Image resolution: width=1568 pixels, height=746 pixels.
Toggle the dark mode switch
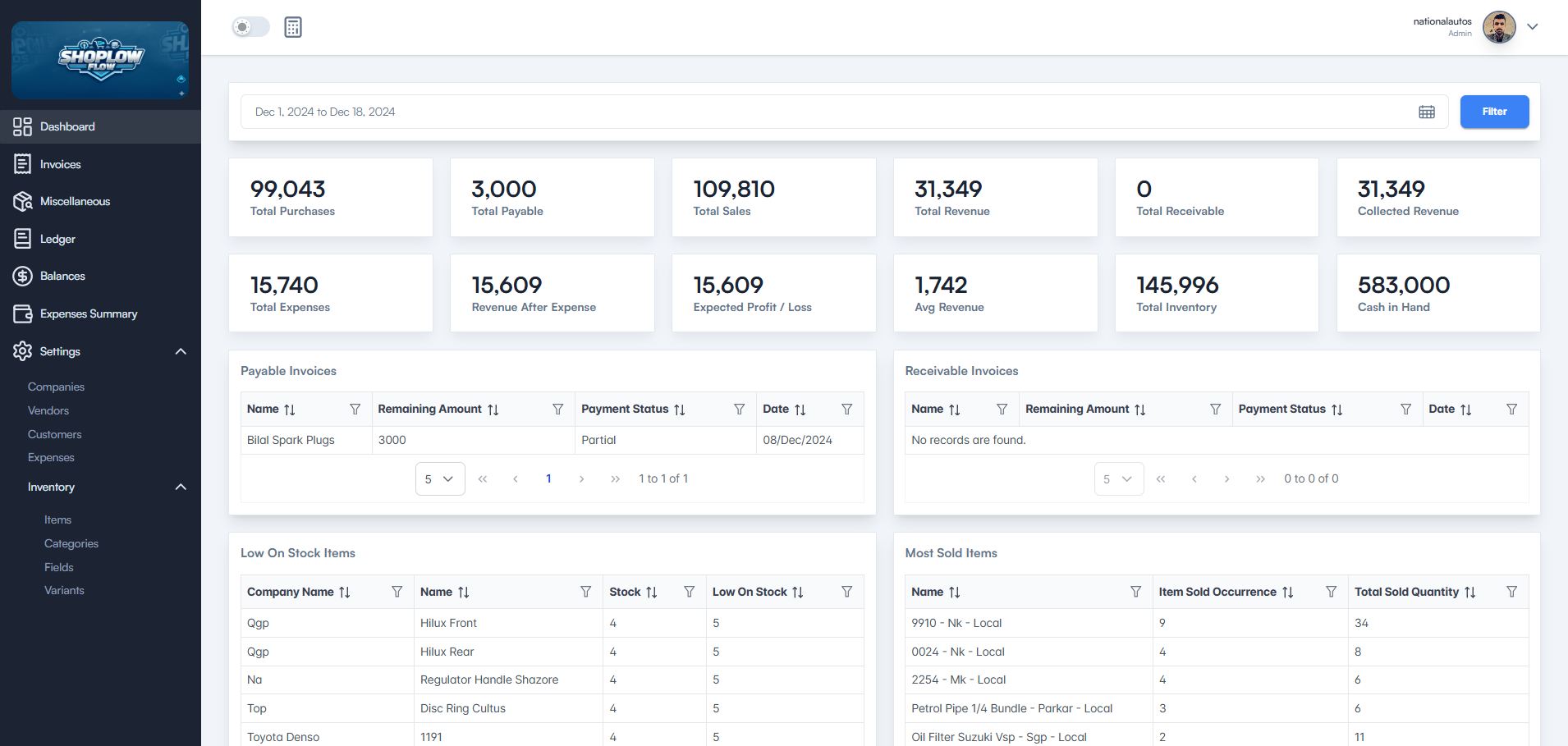[250, 27]
